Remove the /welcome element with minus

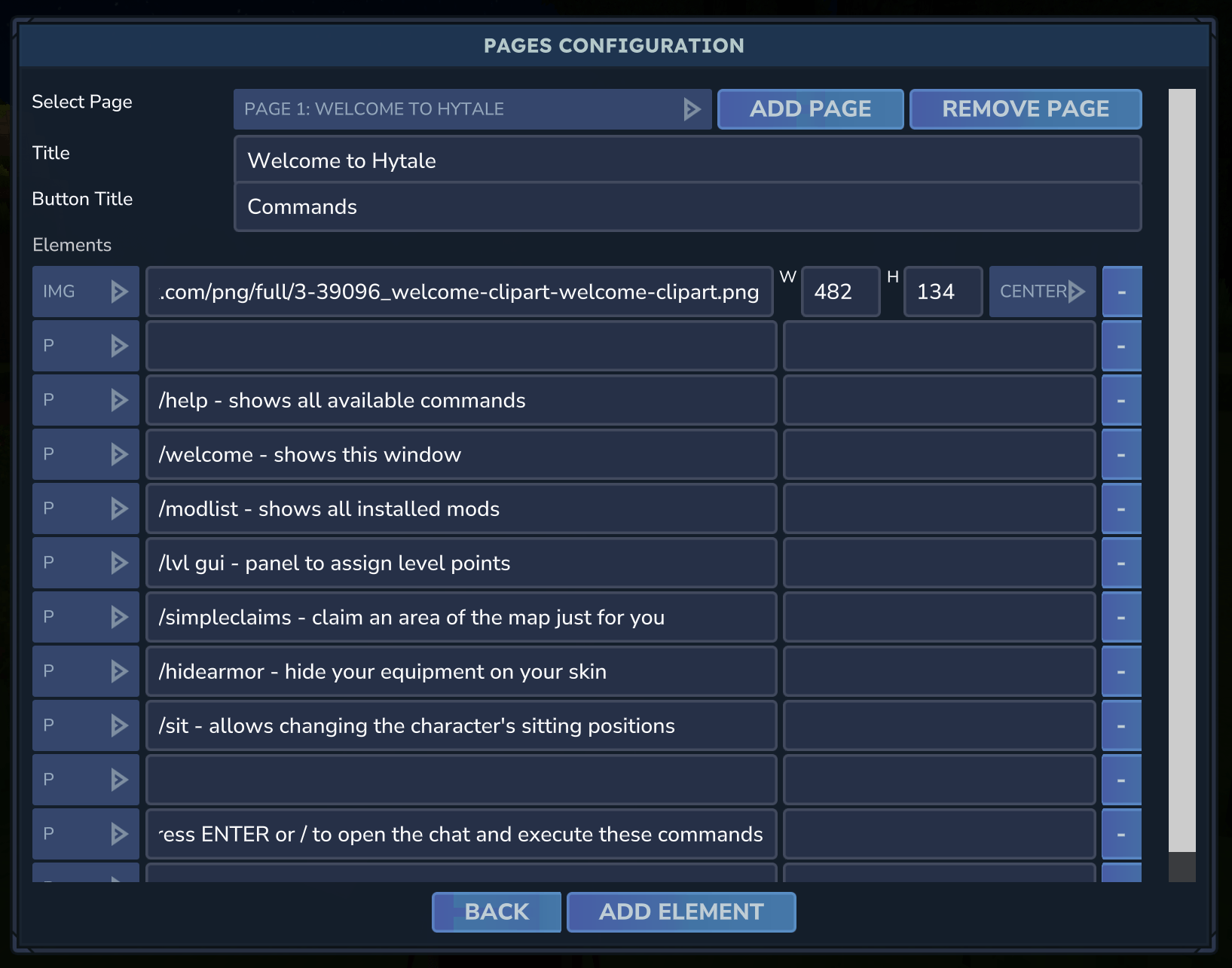(1121, 454)
